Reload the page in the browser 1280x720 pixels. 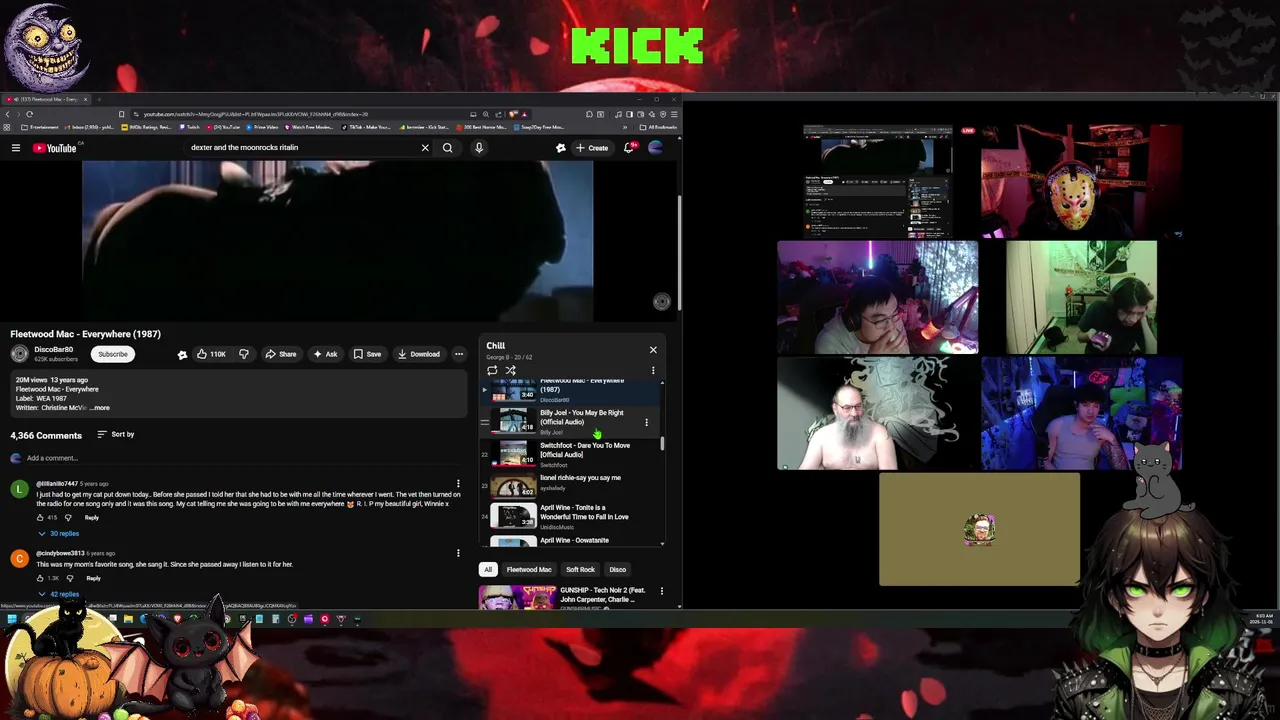(x=29, y=114)
